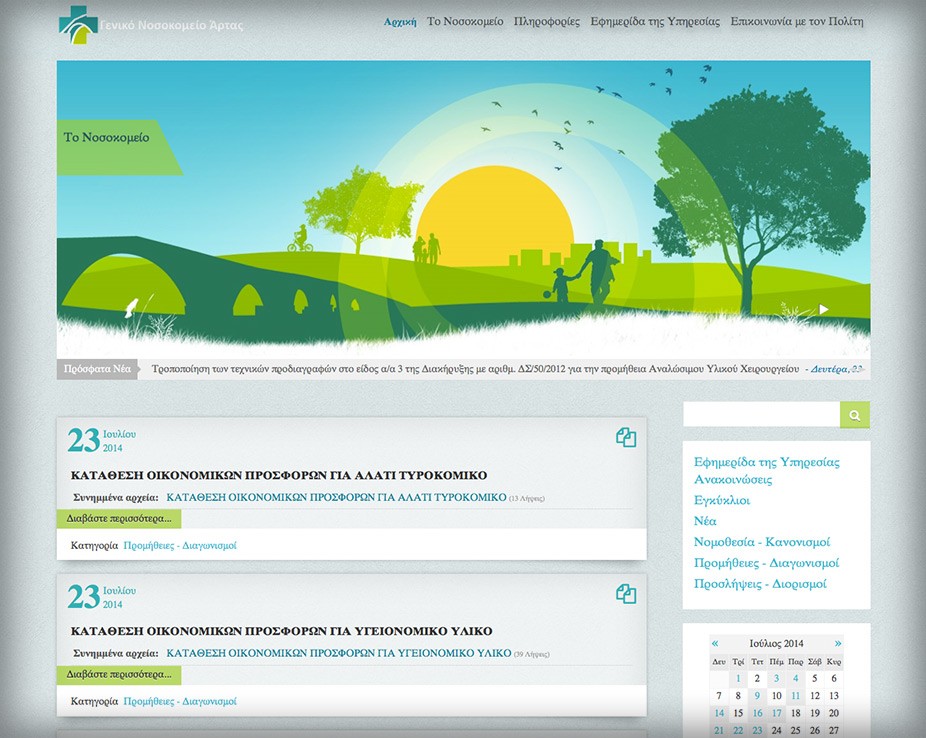Click the hospital cross logo icon
926x738 pixels.
[x=78, y=25]
